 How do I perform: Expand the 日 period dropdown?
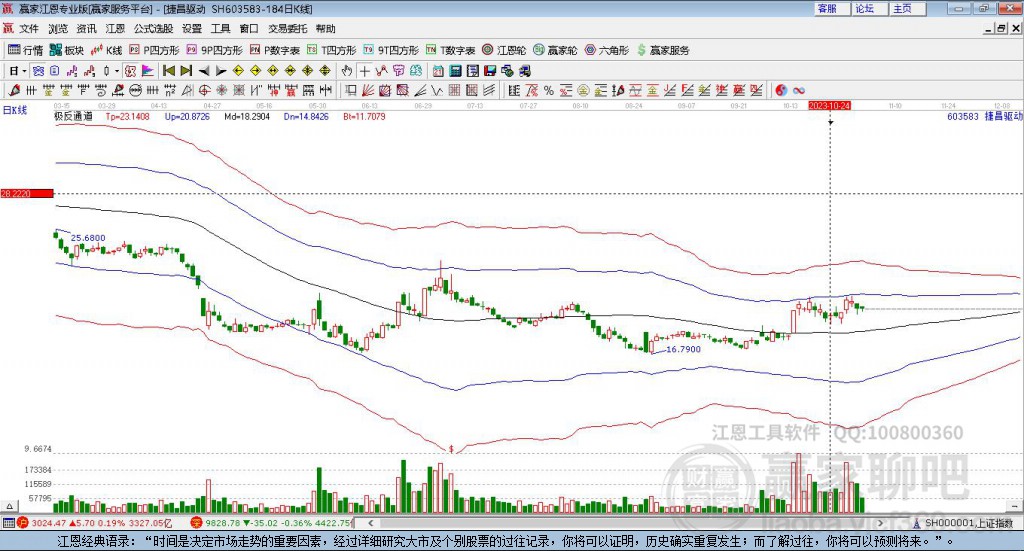pyautogui.click(x=24, y=71)
